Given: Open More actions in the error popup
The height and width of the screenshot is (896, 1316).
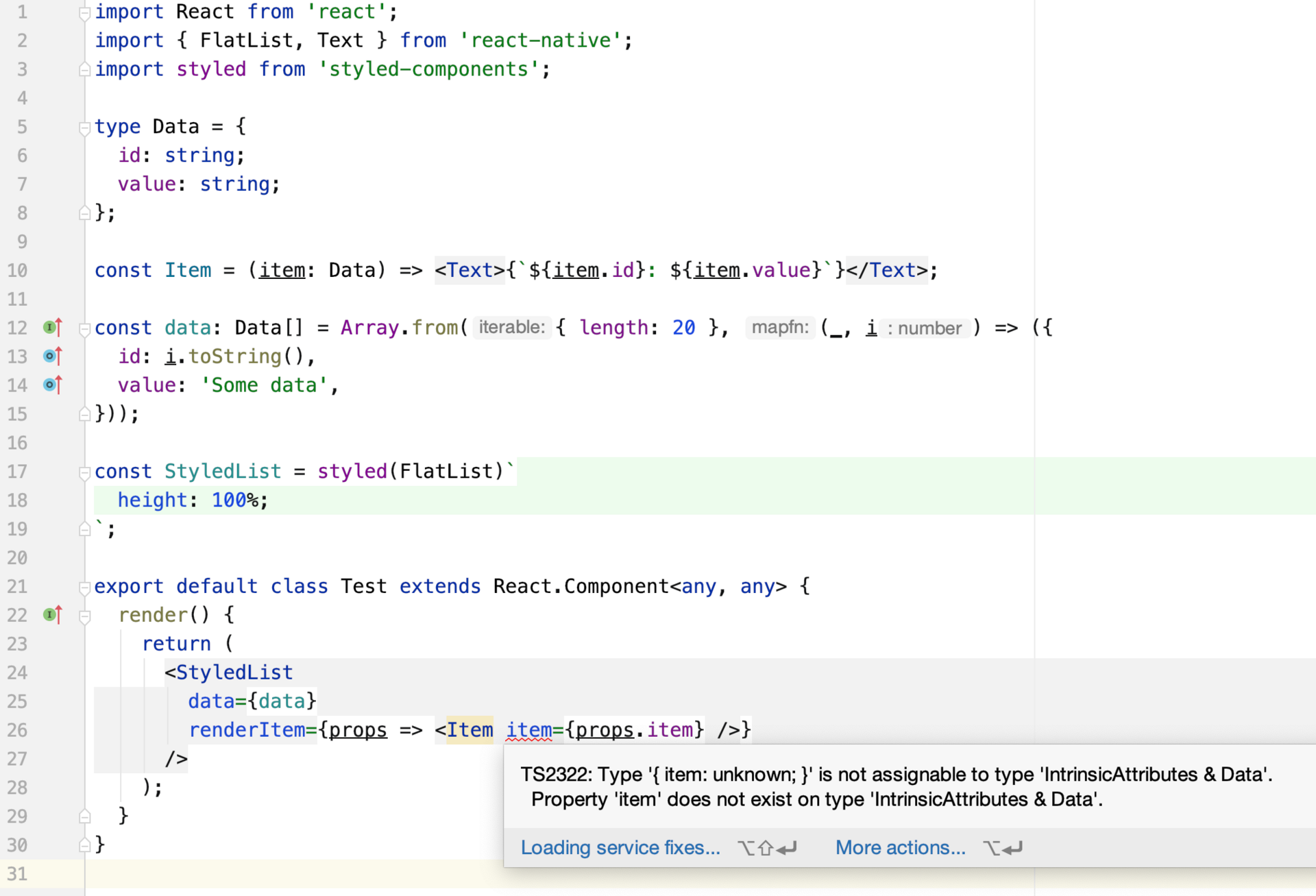Looking at the screenshot, I should (901, 848).
